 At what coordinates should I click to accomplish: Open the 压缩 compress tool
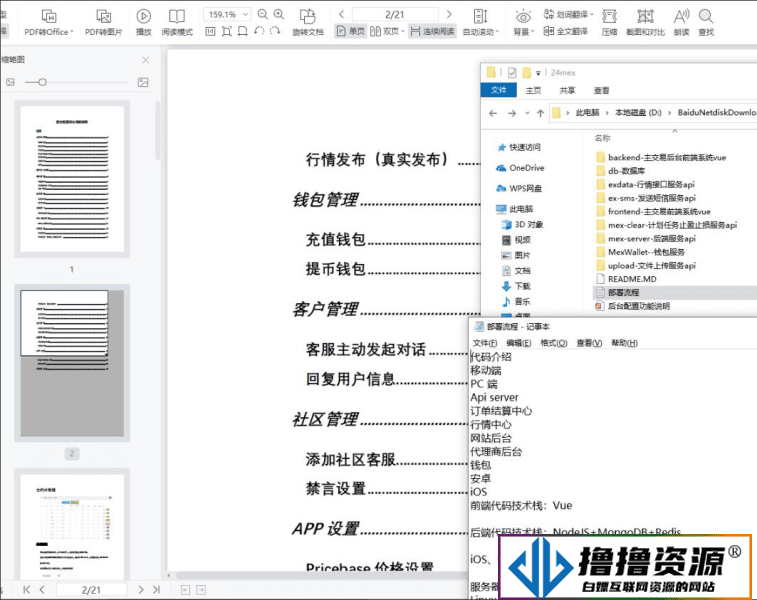pyautogui.click(x=610, y=22)
